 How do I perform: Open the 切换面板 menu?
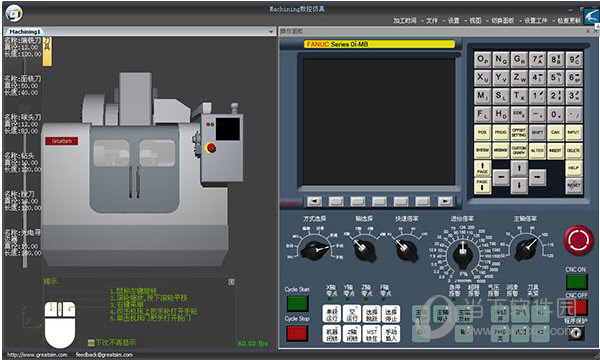click(x=503, y=21)
